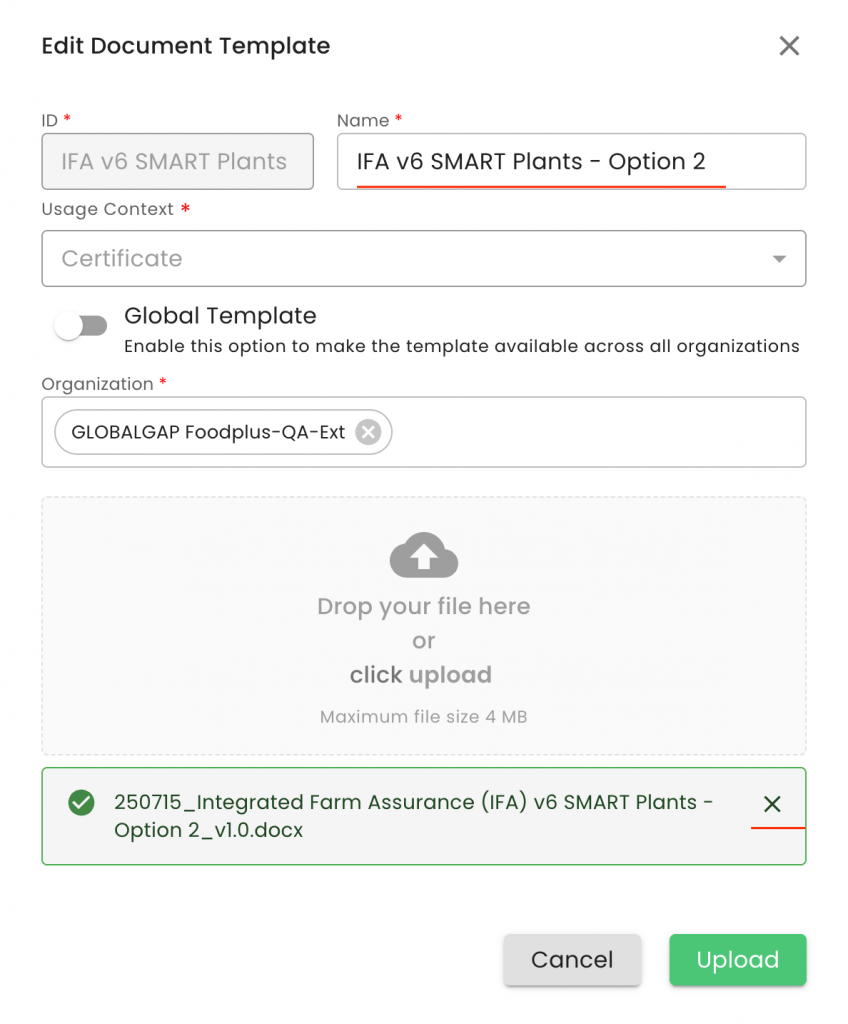Click the Global Template label
The image size is (848, 1024).
tap(220, 316)
